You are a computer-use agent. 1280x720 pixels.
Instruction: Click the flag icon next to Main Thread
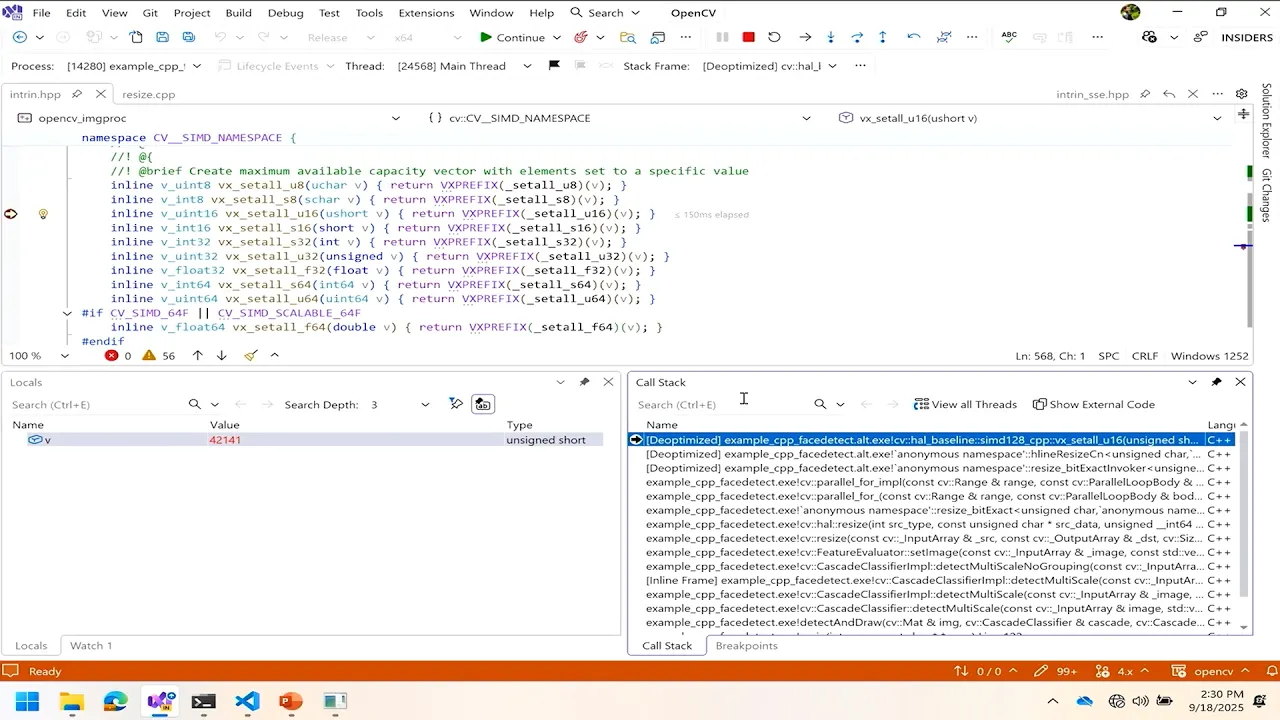[x=554, y=66]
